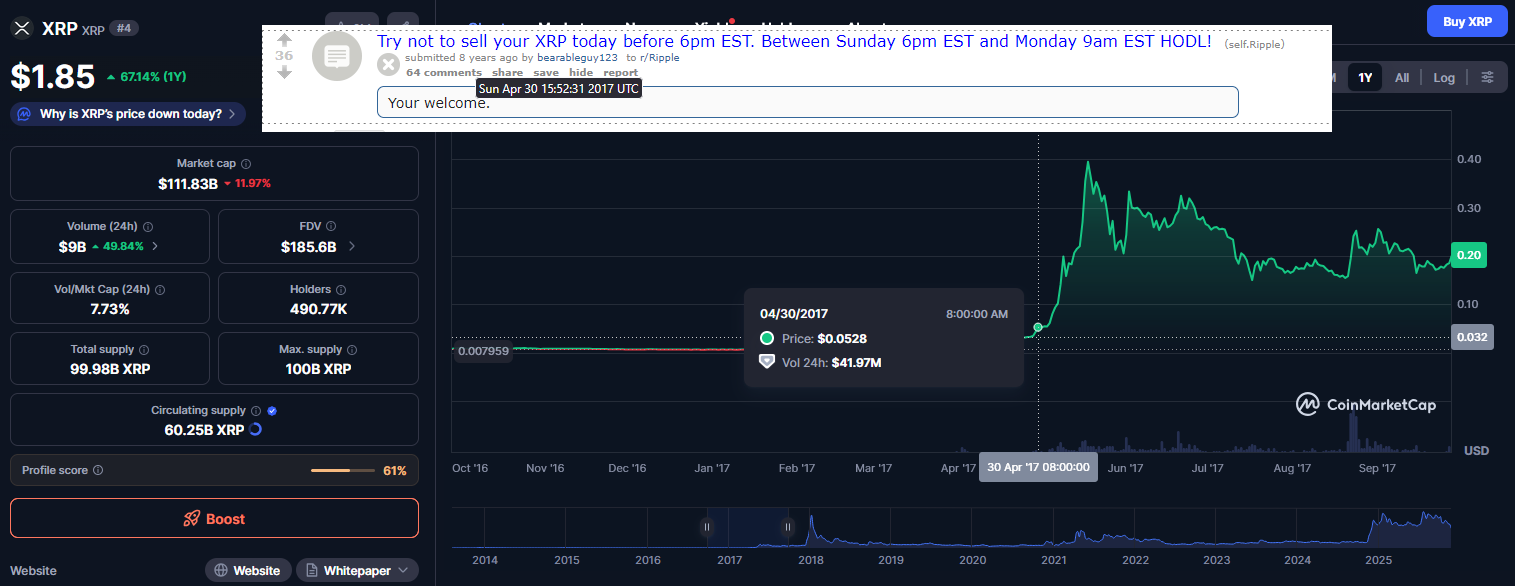
Task: Click the 67.14% (1Y) change text
Action: tap(153, 77)
